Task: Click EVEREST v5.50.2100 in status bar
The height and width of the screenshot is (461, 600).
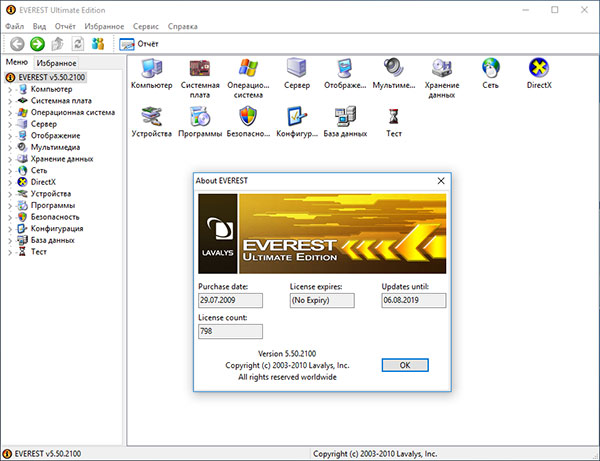Action: tap(47, 454)
